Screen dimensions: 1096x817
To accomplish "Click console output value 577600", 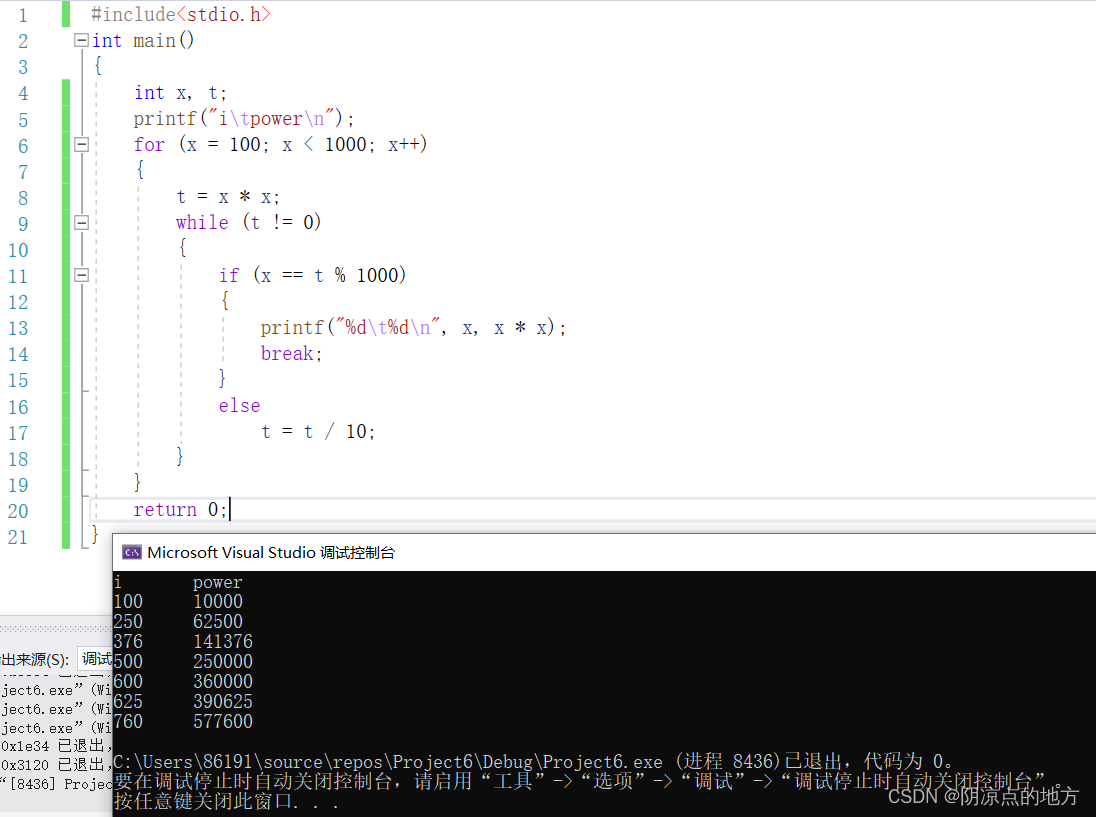I will 223,722.
